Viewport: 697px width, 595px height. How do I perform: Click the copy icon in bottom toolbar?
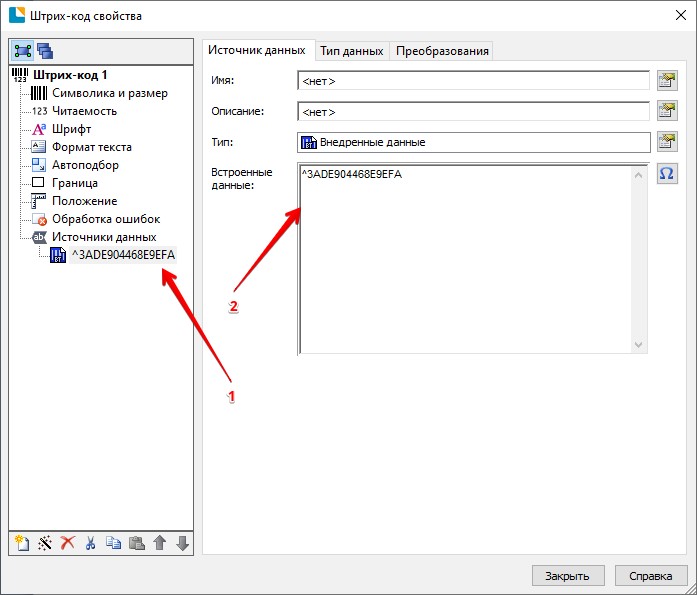[113, 543]
